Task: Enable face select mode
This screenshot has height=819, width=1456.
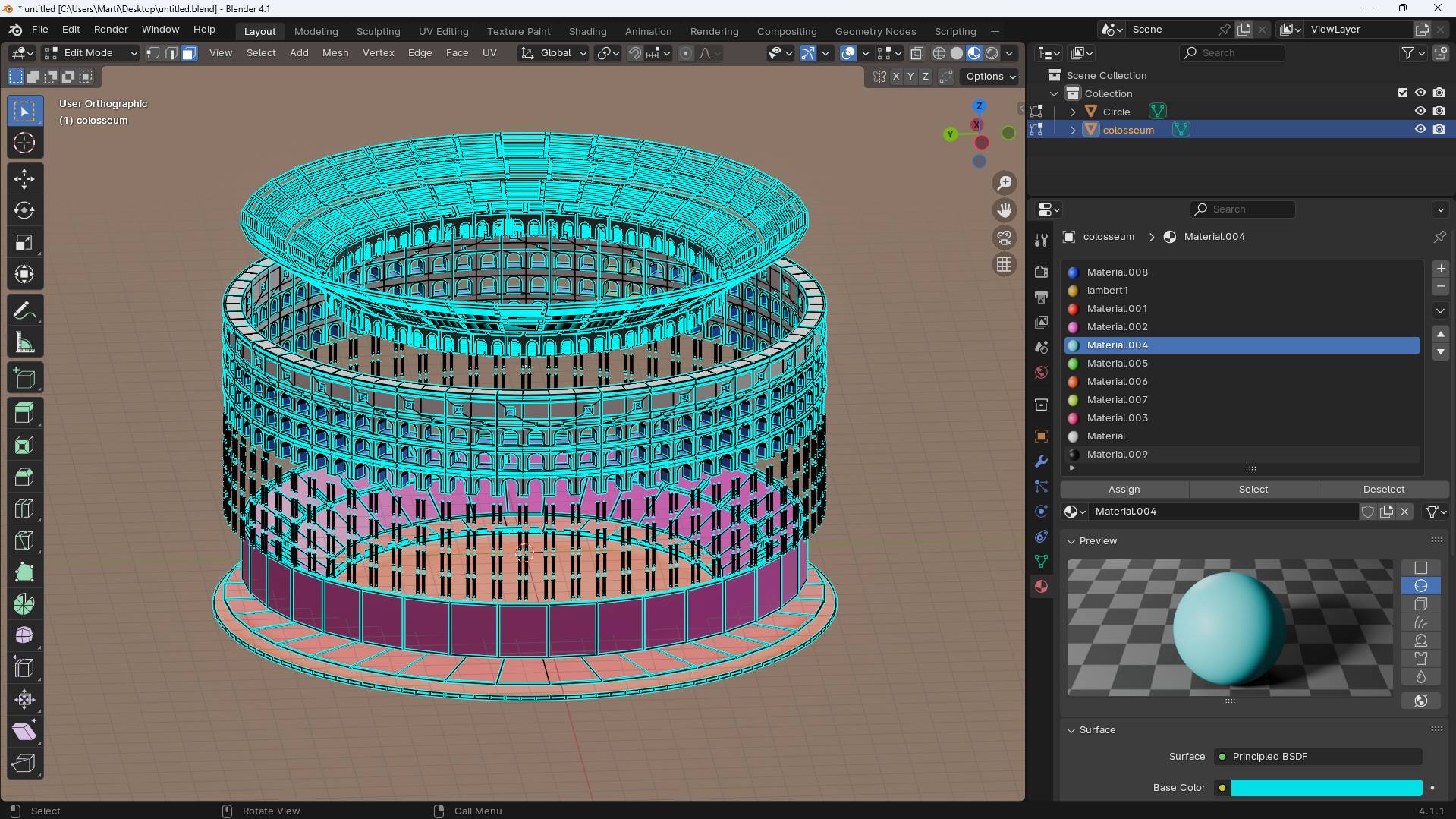Action: (x=189, y=53)
